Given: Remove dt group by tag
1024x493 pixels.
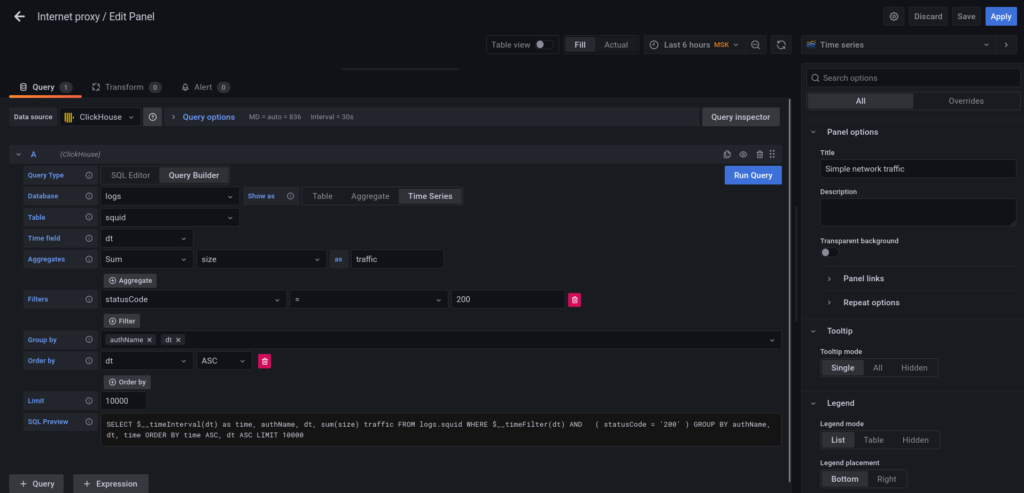Looking at the screenshot, I should pos(178,340).
